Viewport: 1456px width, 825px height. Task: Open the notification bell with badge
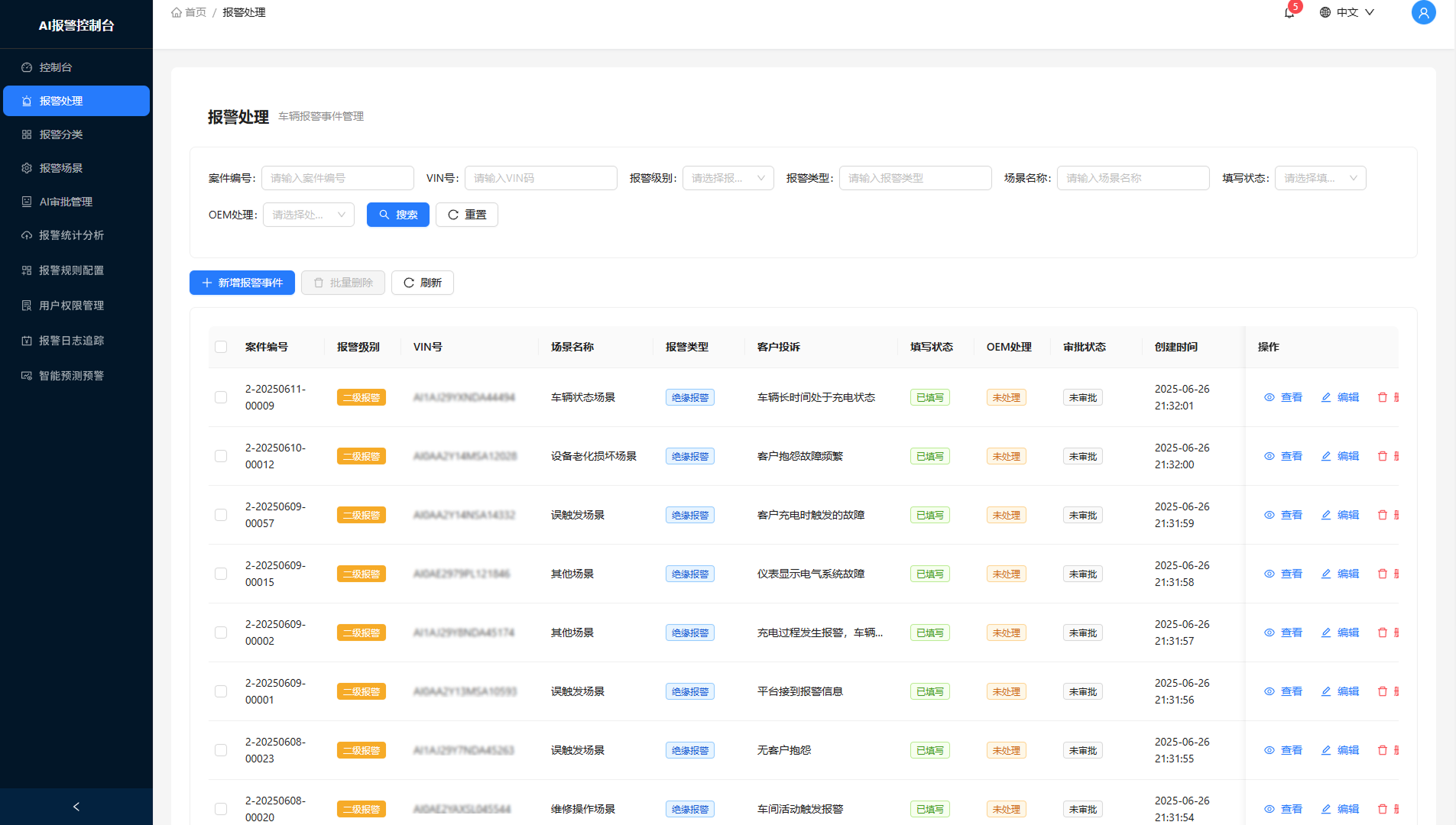[1289, 13]
